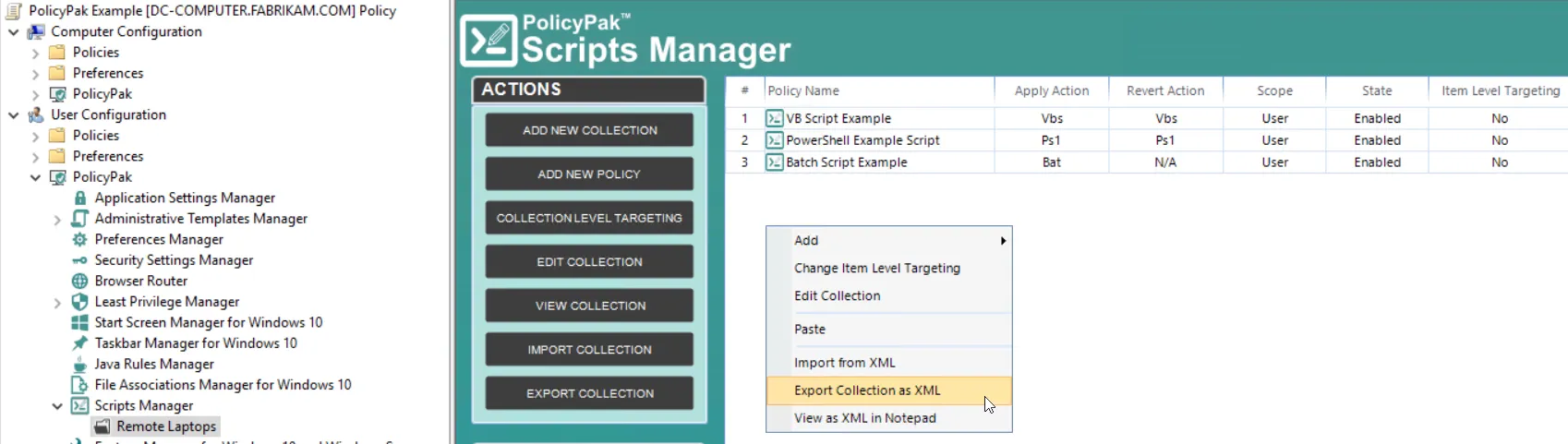Collapse the User Configuration node
The width and height of the screenshot is (1568, 444).
[14, 115]
